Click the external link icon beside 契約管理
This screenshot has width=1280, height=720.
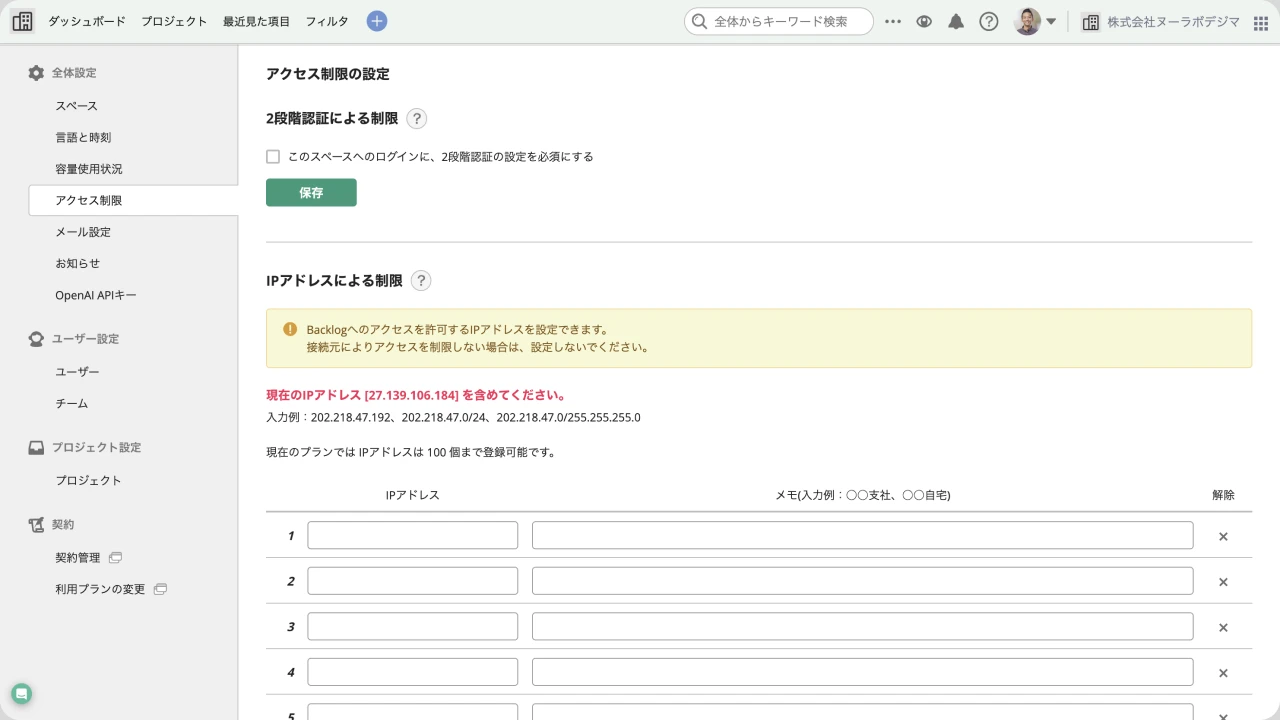pos(115,557)
